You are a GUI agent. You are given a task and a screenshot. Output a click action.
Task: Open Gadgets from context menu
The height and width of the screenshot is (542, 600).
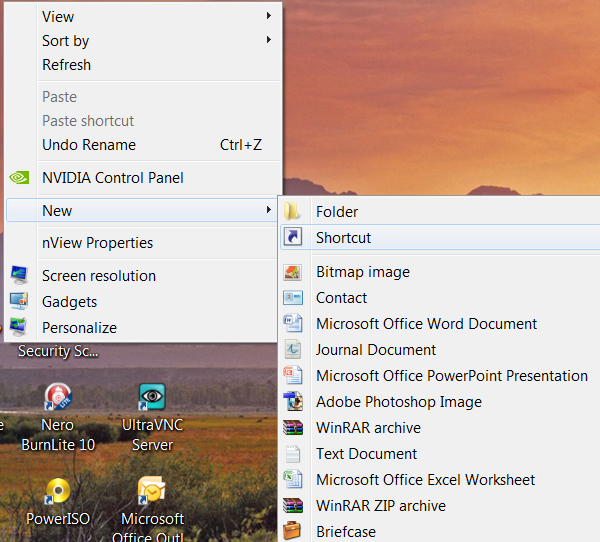click(141, 302)
